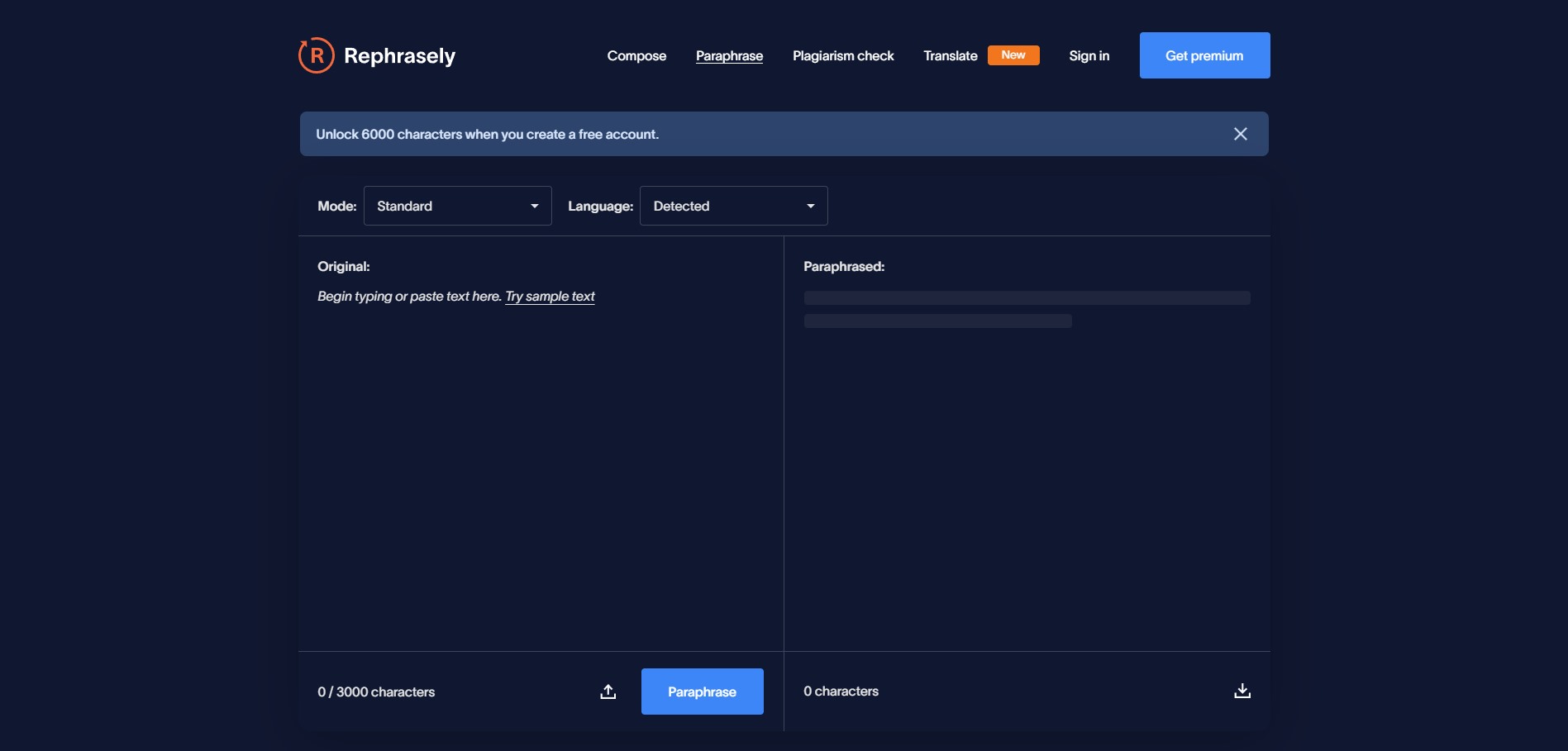
Task: Click the Rephrasely logo icon
Action: pos(317,55)
